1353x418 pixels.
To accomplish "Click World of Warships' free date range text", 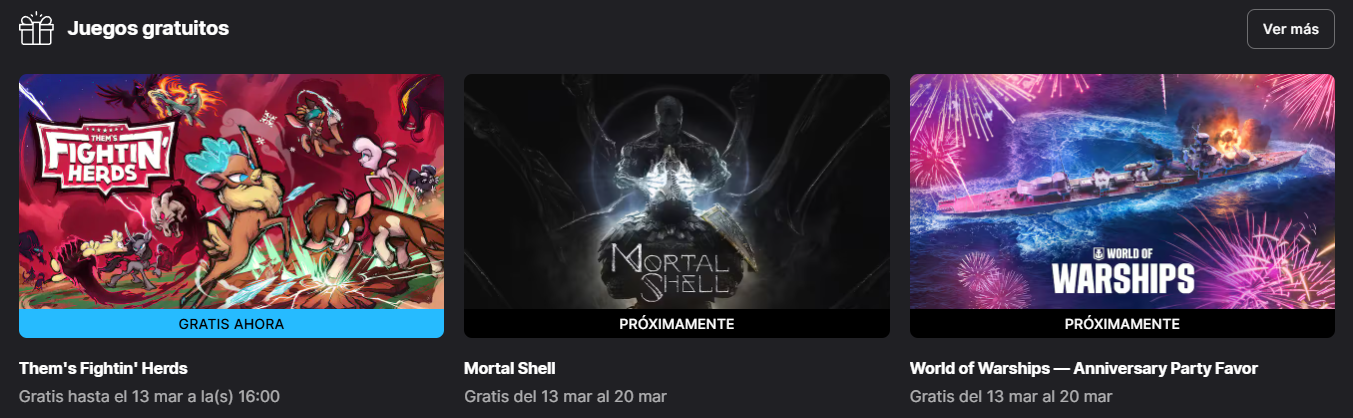I will pyautogui.click(x=1011, y=396).
